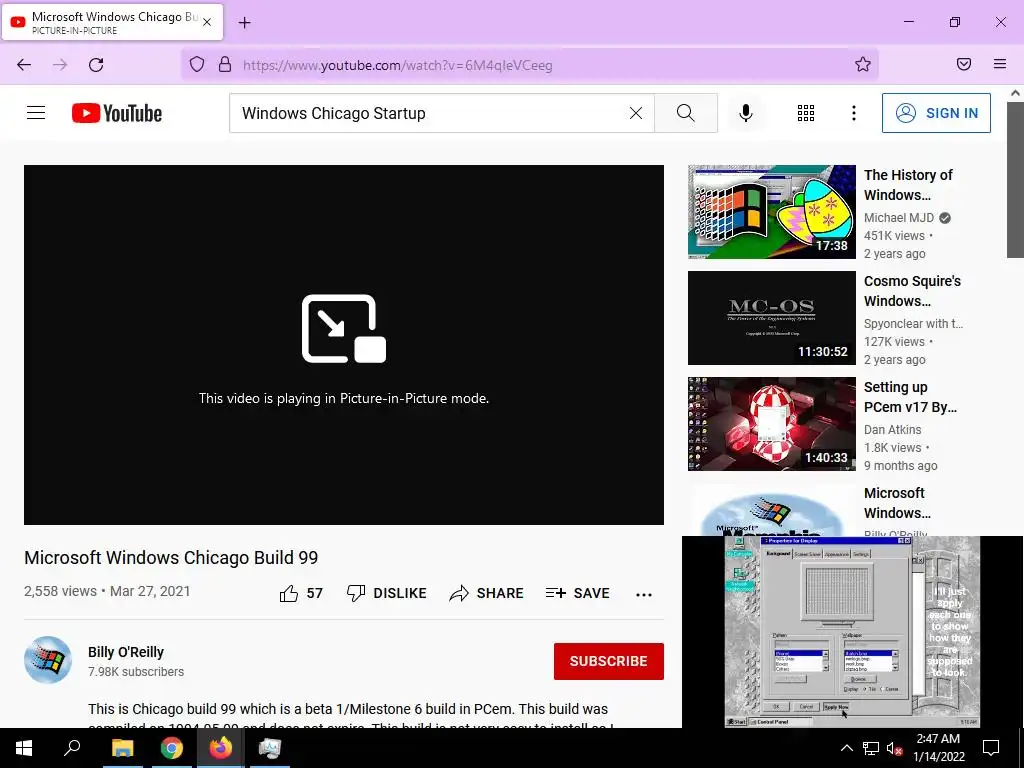Viewport: 1024px width, 768px height.
Task: View site security padlock information
Action: [x=225, y=64]
